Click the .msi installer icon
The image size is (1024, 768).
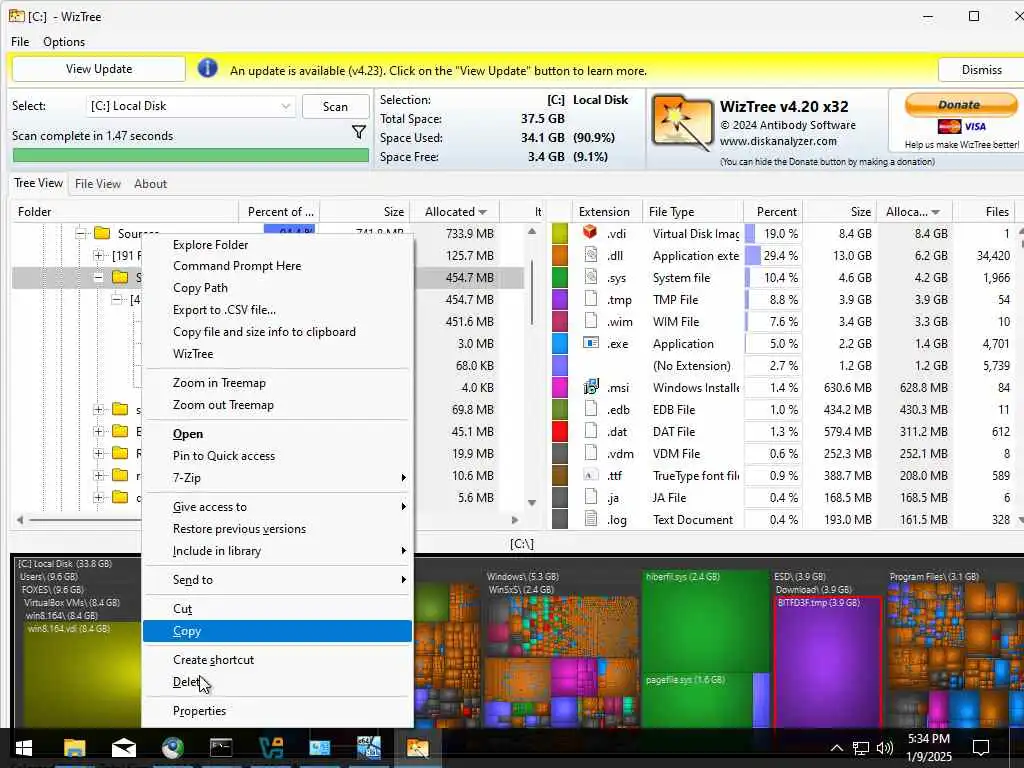(590, 386)
